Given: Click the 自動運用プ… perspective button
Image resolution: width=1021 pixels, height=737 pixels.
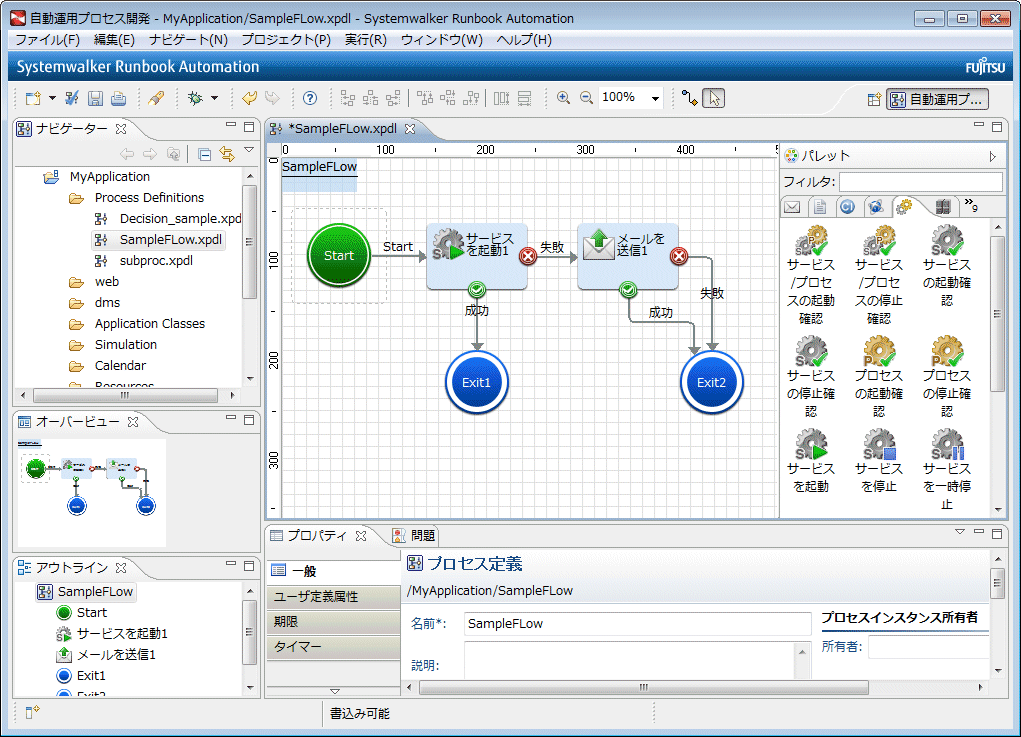Looking at the screenshot, I should (938, 100).
